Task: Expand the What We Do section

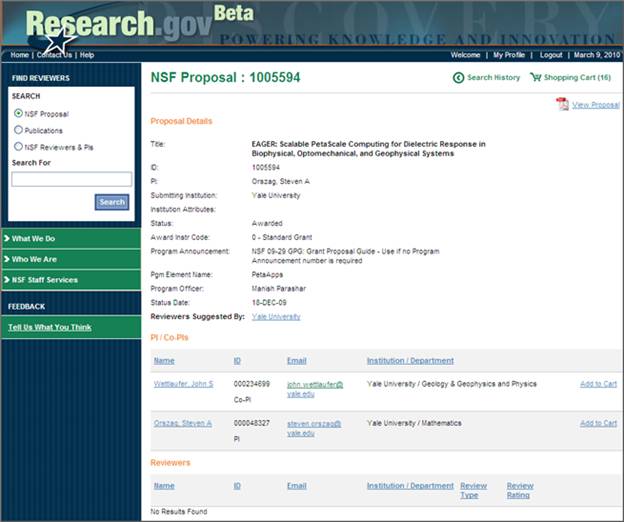Action: (70, 238)
